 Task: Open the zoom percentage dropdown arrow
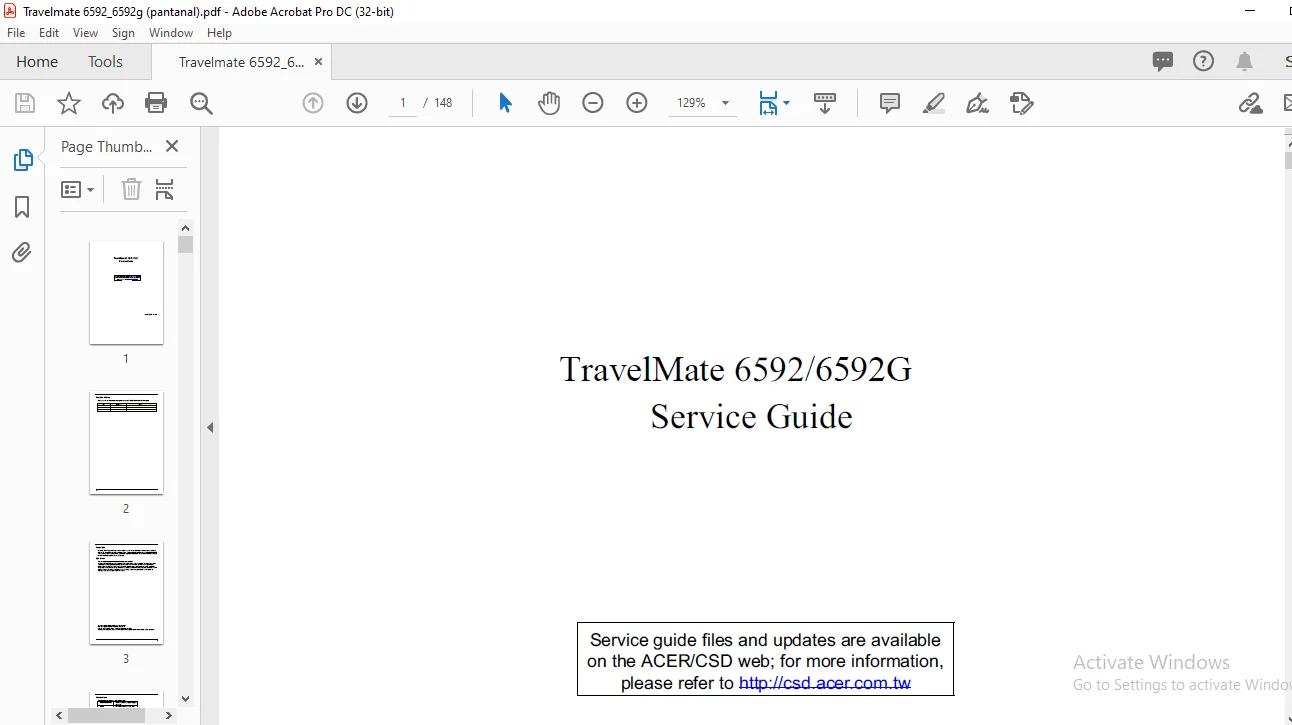[x=725, y=103]
